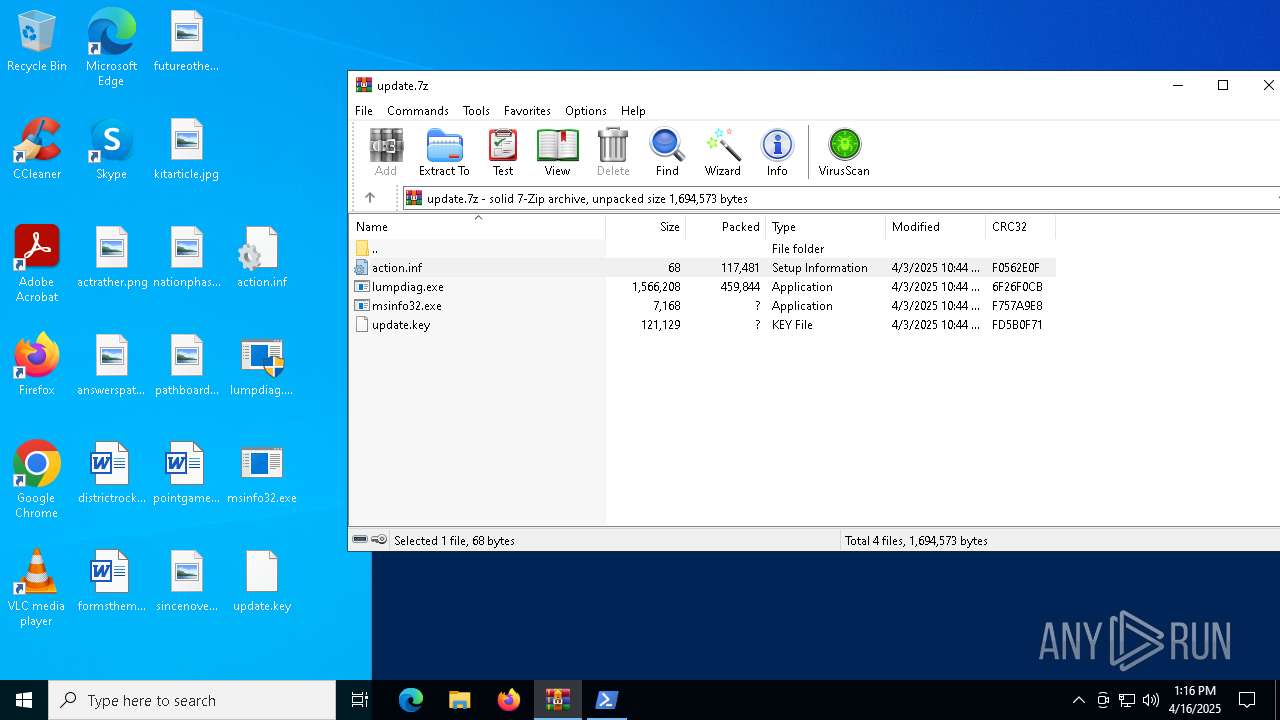1280x720 pixels.
Task: Open the Notifications action center
Action: (x=1247, y=700)
